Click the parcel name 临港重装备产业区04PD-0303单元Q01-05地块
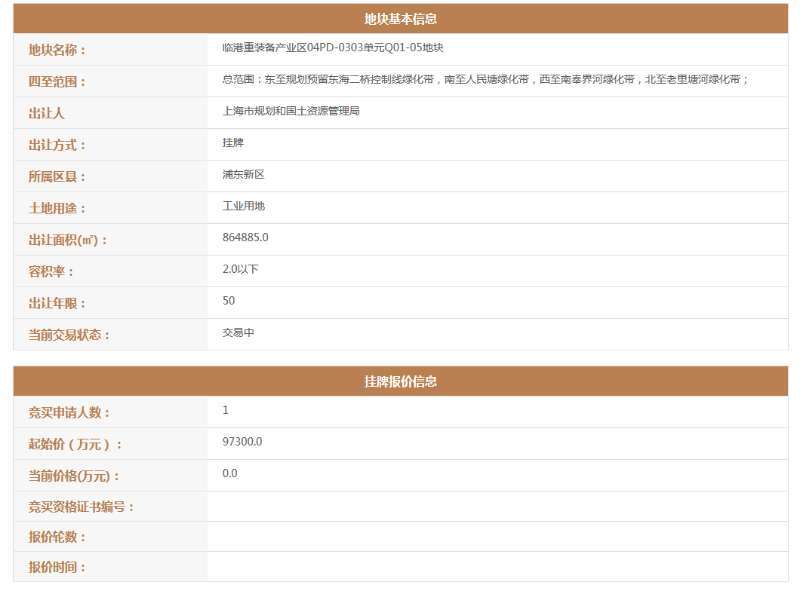800x591 pixels. coord(333,47)
